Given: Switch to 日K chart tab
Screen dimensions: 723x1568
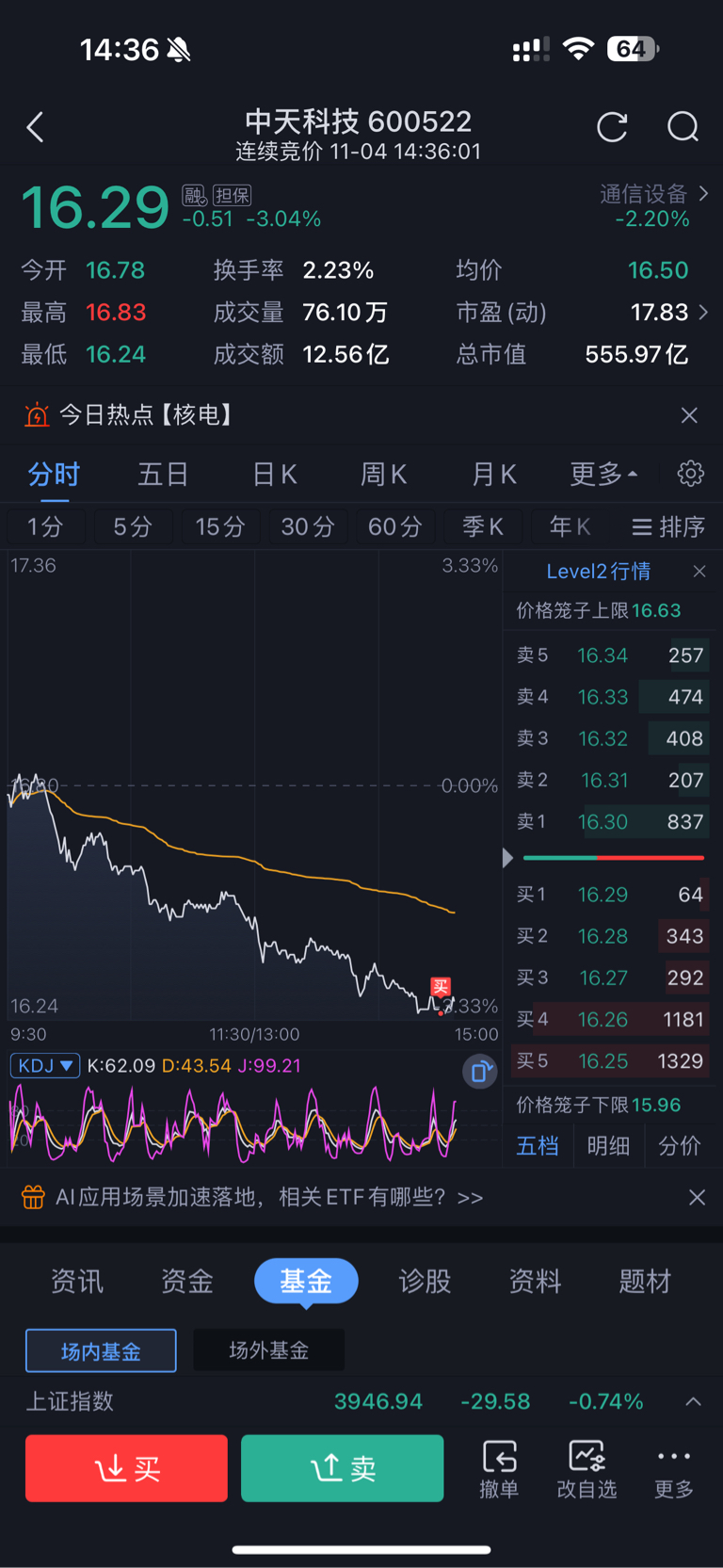Looking at the screenshot, I should point(274,474).
